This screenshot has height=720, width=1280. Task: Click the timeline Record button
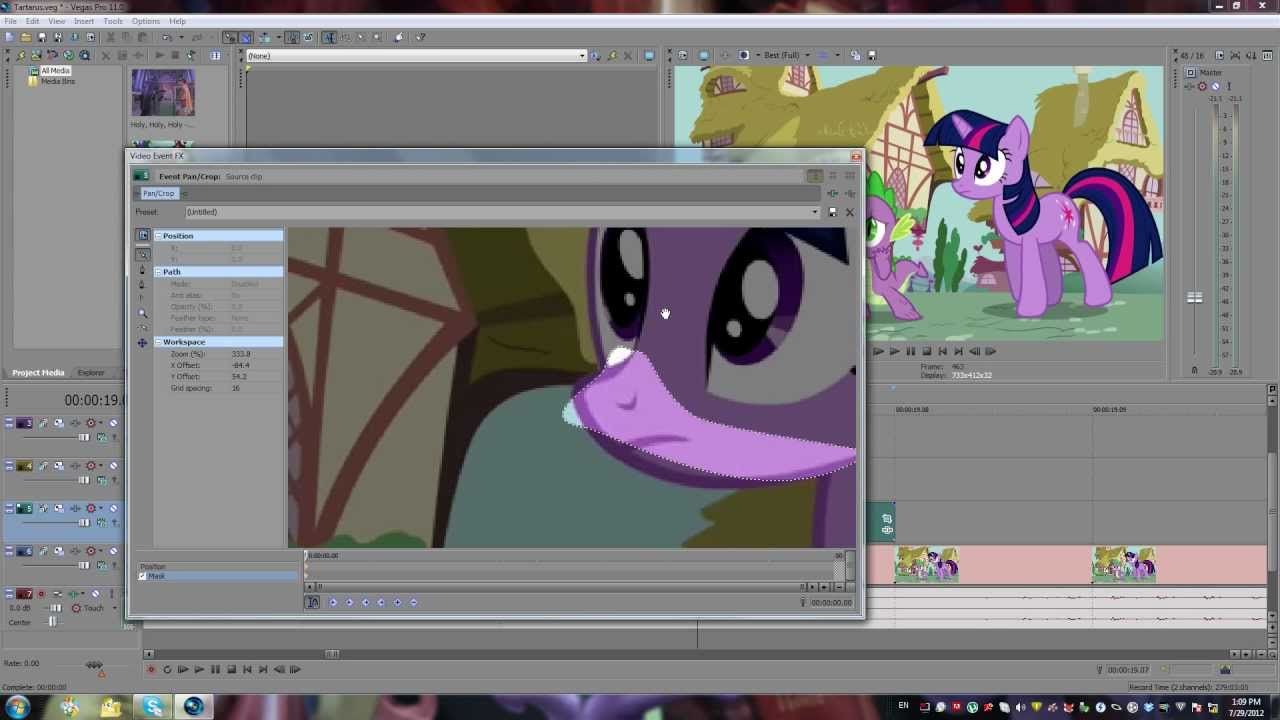point(151,670)
